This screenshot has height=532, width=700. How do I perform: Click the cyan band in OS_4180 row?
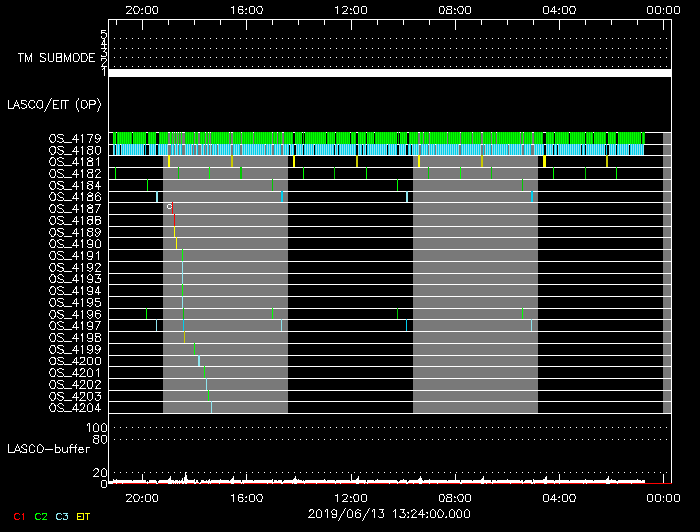click(400, 150)
